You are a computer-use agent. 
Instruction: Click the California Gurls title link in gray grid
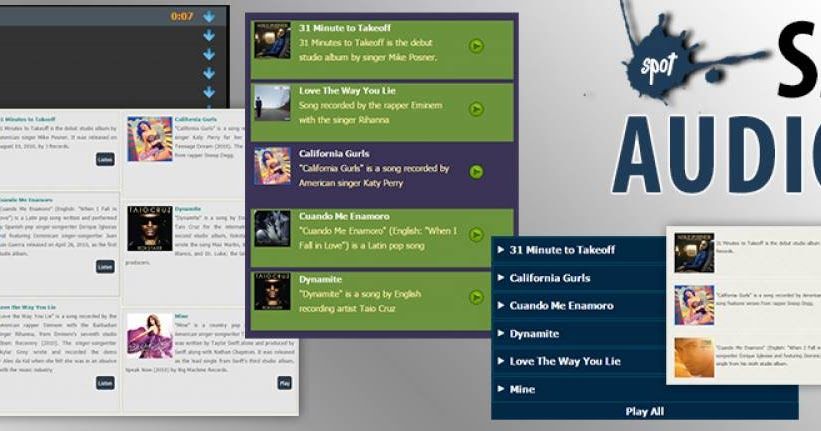[x=196, y=119]
